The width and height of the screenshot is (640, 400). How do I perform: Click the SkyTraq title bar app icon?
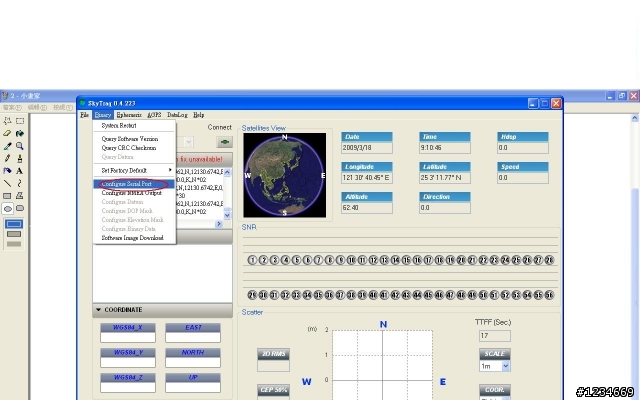pos(82,103)
